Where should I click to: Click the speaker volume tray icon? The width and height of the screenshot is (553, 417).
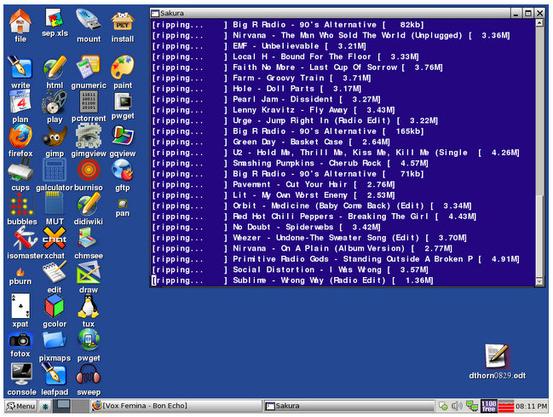(457, 406)
